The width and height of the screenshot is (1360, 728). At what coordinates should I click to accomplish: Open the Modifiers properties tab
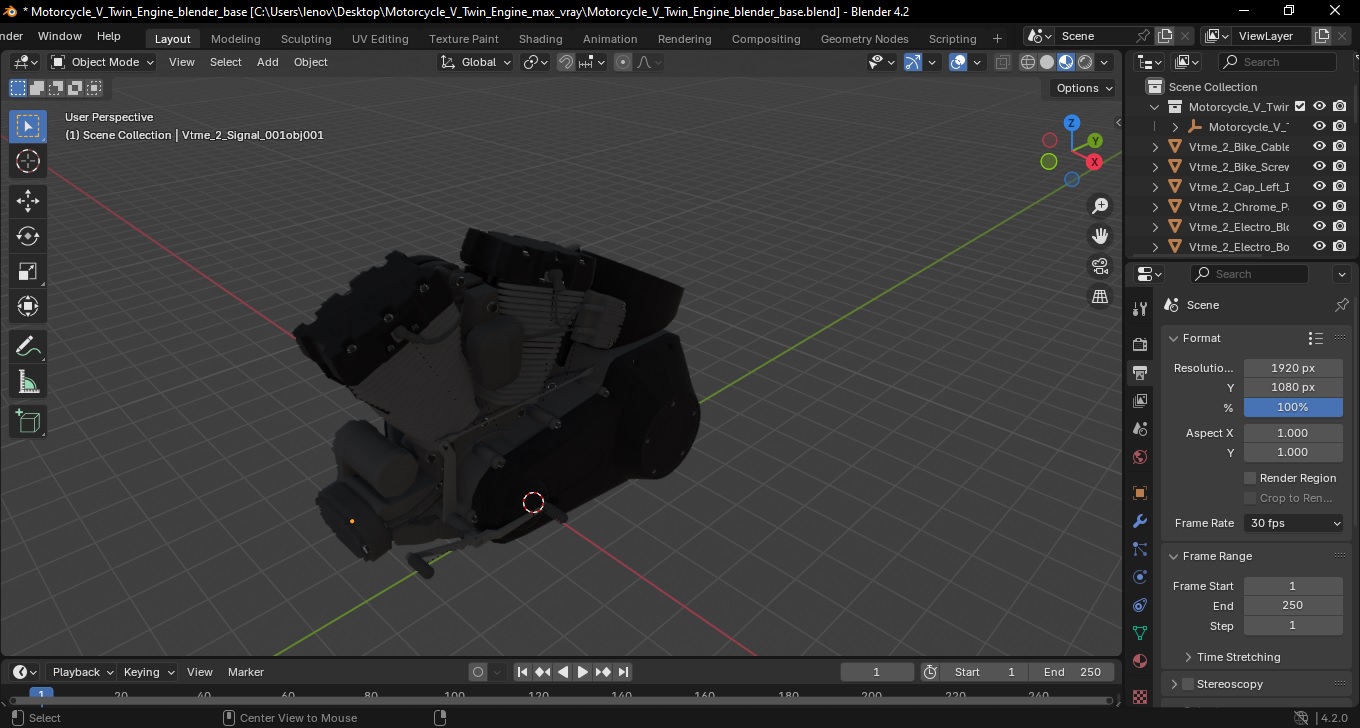click(1140, 521)
